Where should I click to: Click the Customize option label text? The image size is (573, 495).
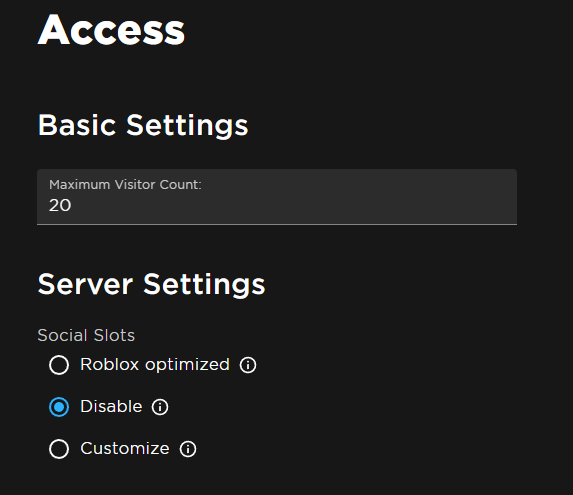[125, 449]
